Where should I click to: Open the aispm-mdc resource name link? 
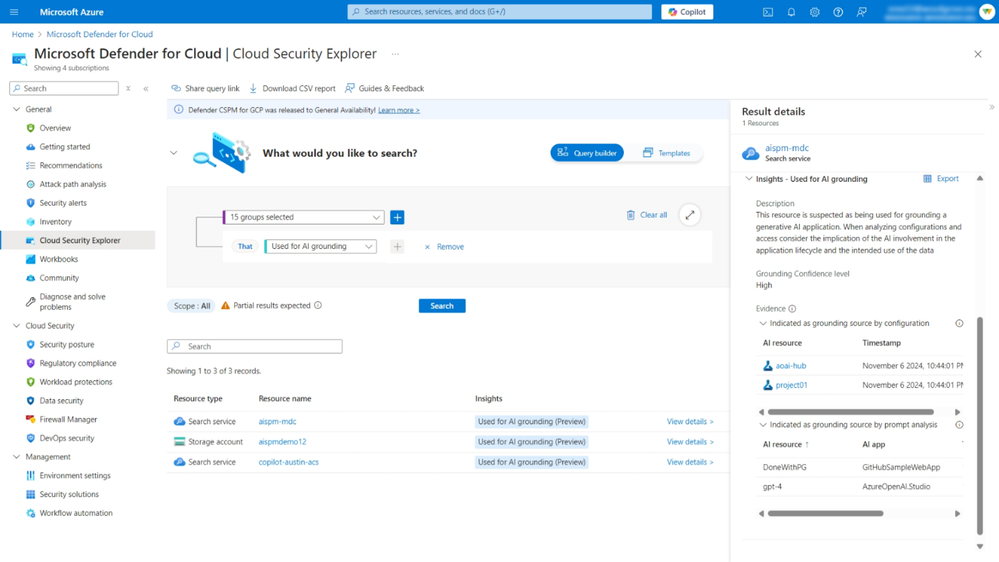[277, 422]
